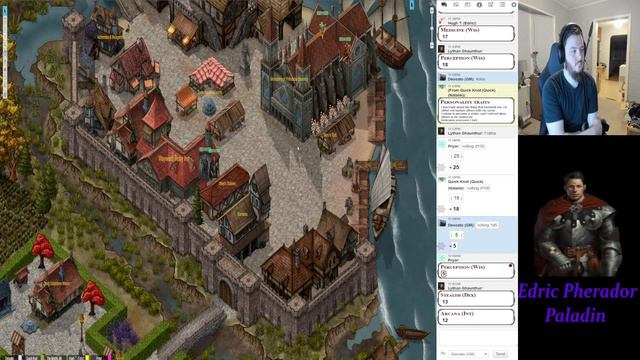Viewport: 640px width, 360px height.
Task: Open the Art Library tab in the sidebar
Action: point(456,4)
